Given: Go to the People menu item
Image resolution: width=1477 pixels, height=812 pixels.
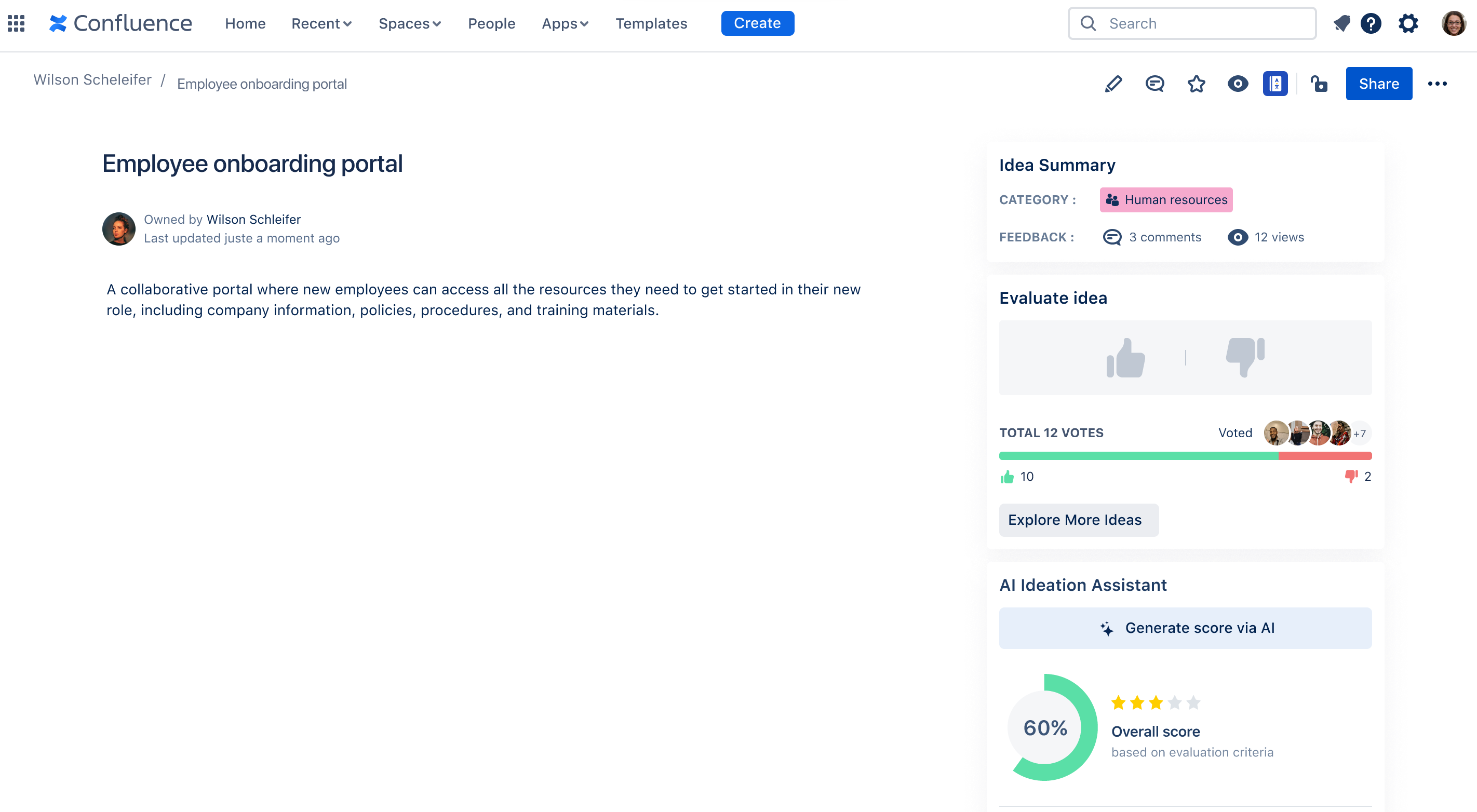Looking at the screenshot, I should click(x=491, y=23).
